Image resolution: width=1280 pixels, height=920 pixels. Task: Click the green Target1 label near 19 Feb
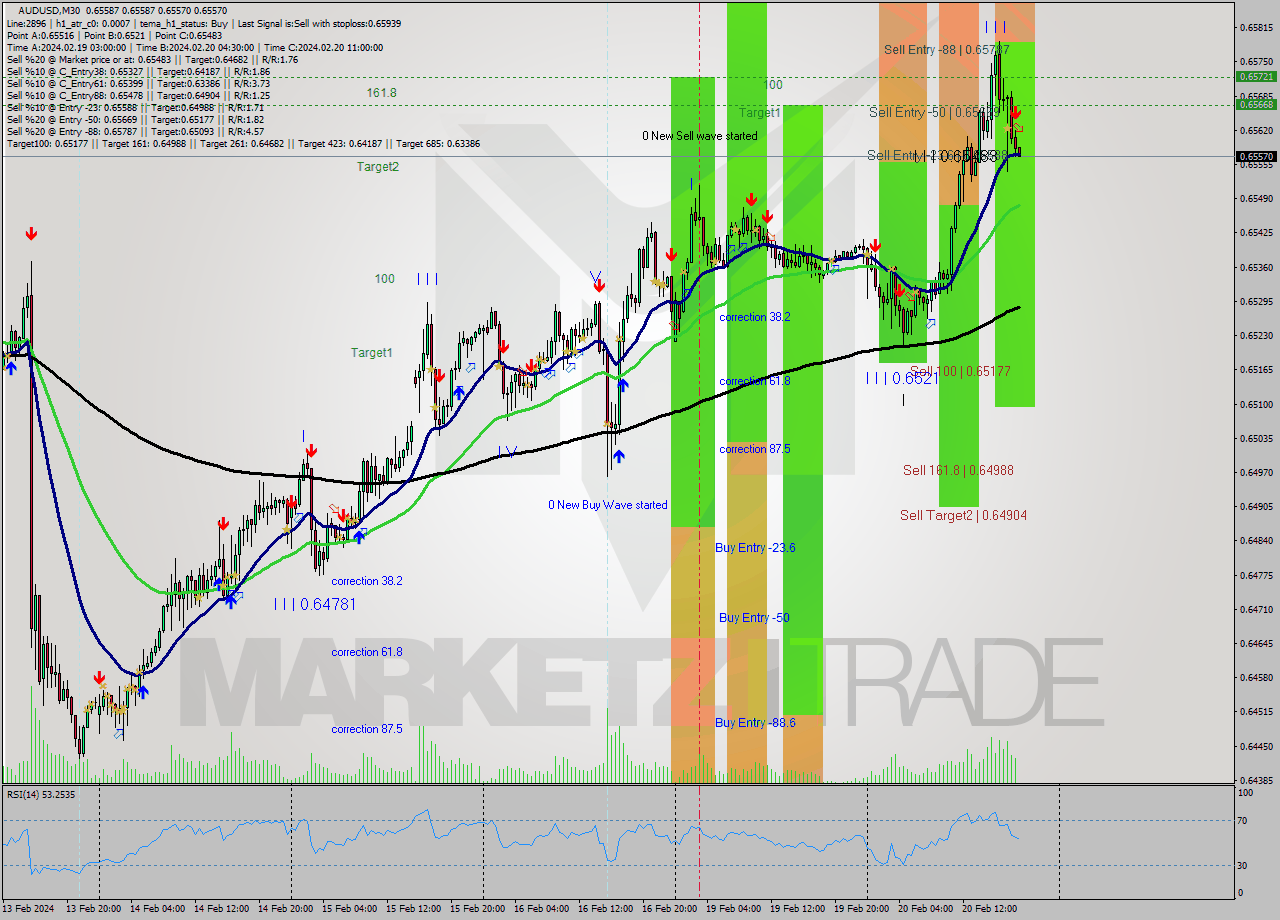tap(760, 113)
